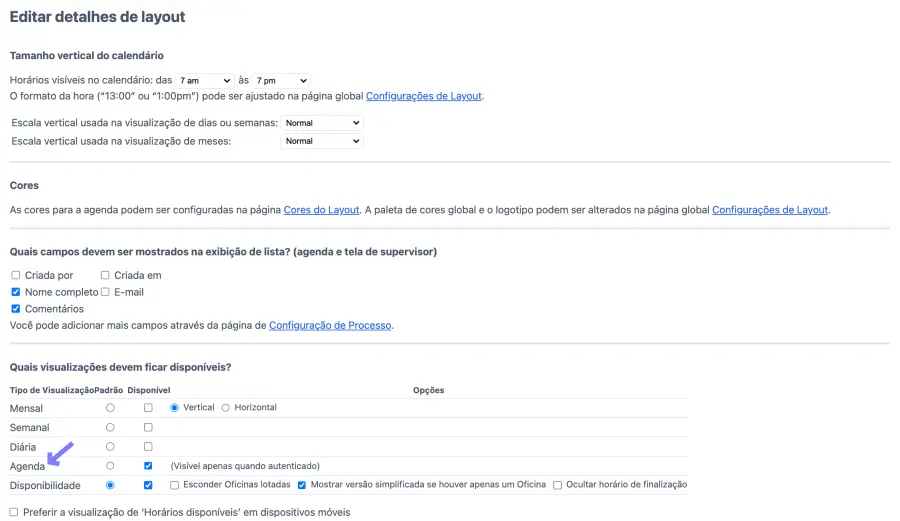Enable the 'E-mail' field checkbox
Viewport: 900px width, 521px height.
pyautogui.click(x=105, y=292)
